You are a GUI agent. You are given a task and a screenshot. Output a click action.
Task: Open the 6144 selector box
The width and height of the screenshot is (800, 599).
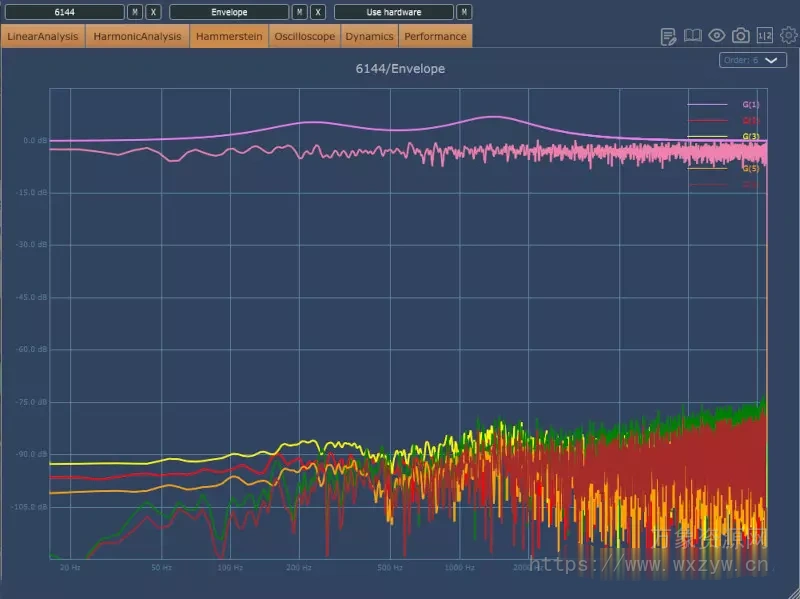[64, 12]
